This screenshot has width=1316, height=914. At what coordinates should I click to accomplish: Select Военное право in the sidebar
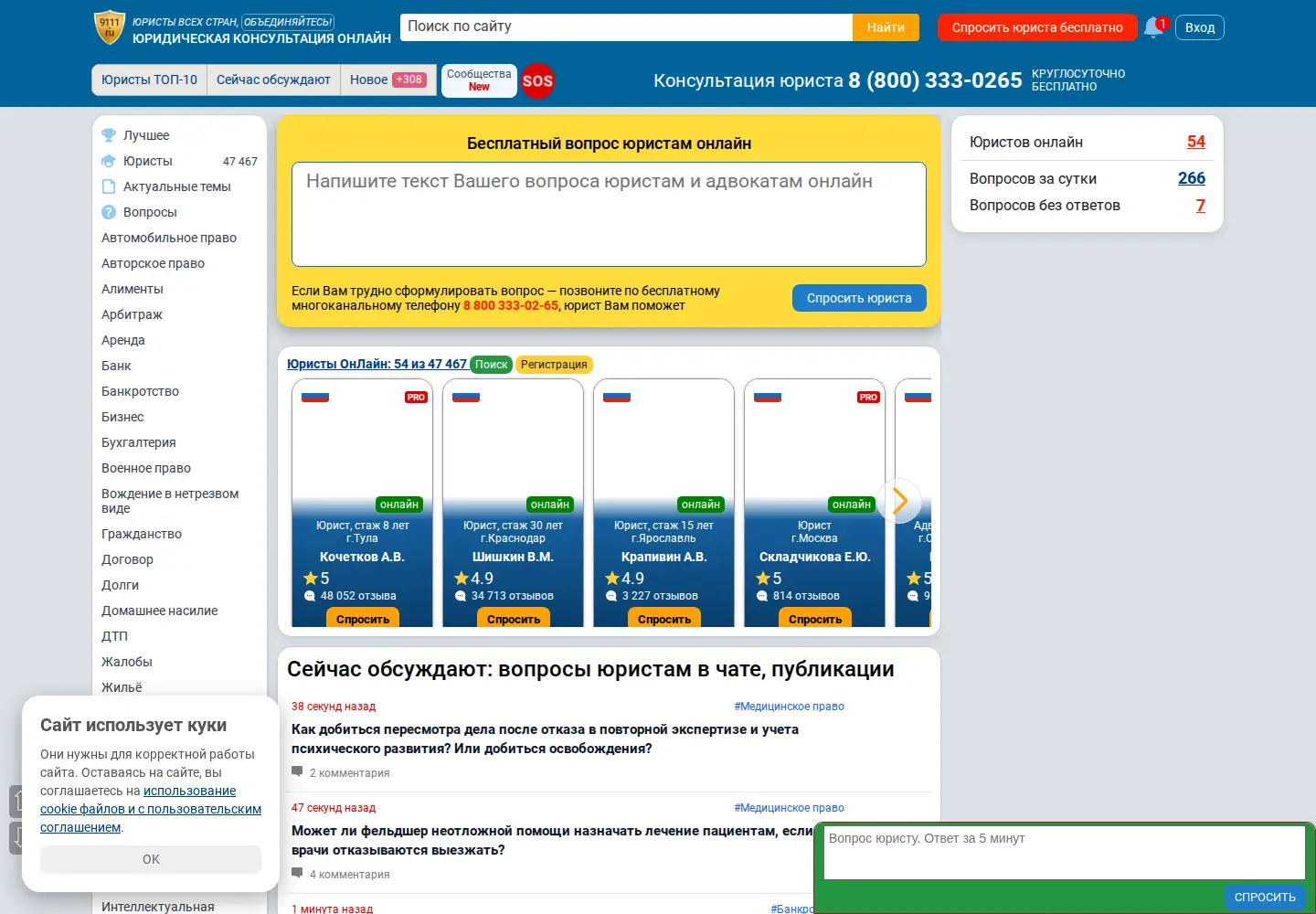pyautogui.click(x=146, y=468)
